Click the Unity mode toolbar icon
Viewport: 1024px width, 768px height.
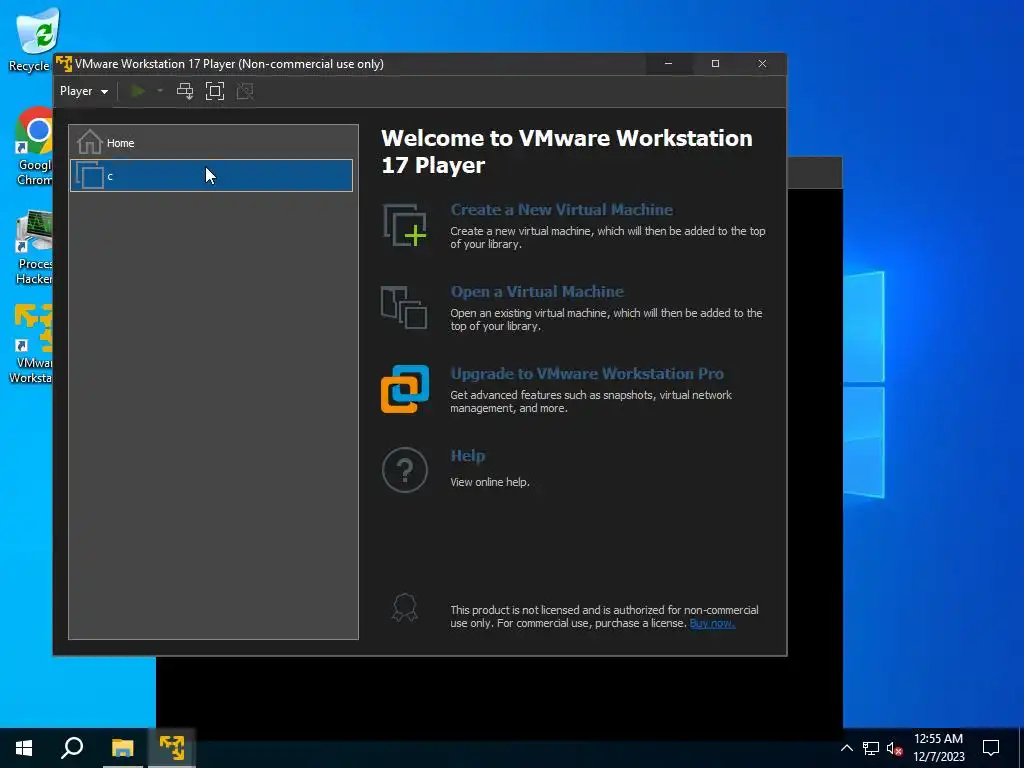tap(245, 91)
